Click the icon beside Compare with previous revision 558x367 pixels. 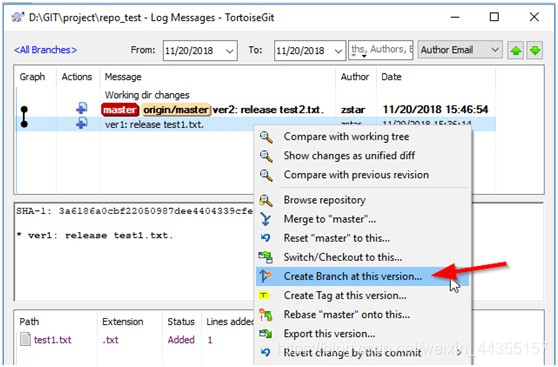coord(266,175)
